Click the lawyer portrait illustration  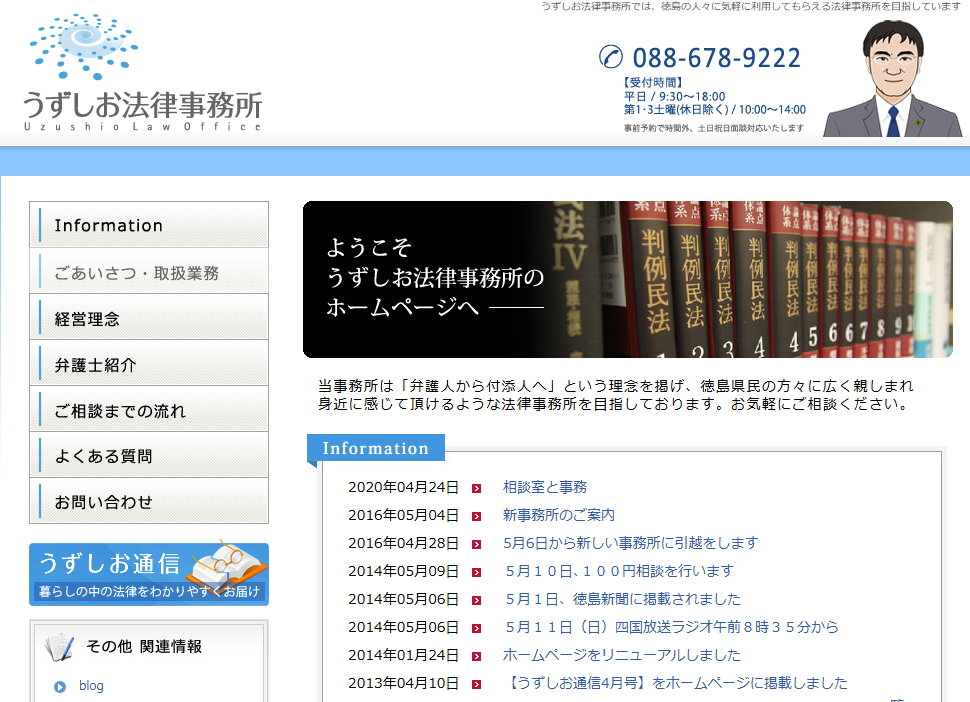pos(892,80)
